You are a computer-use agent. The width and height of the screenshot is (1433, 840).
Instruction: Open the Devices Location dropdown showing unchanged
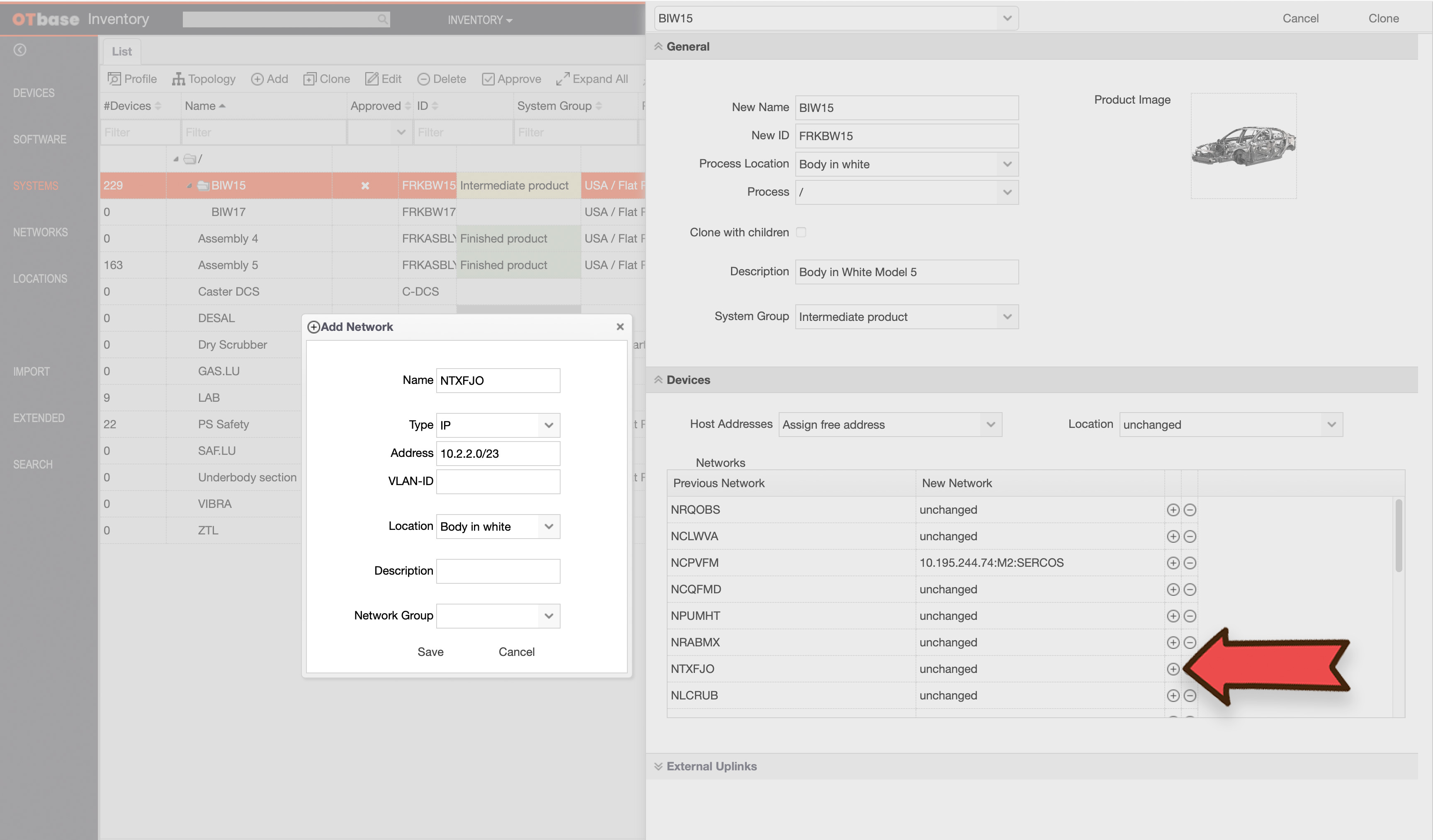click(x=1331, y=424)
